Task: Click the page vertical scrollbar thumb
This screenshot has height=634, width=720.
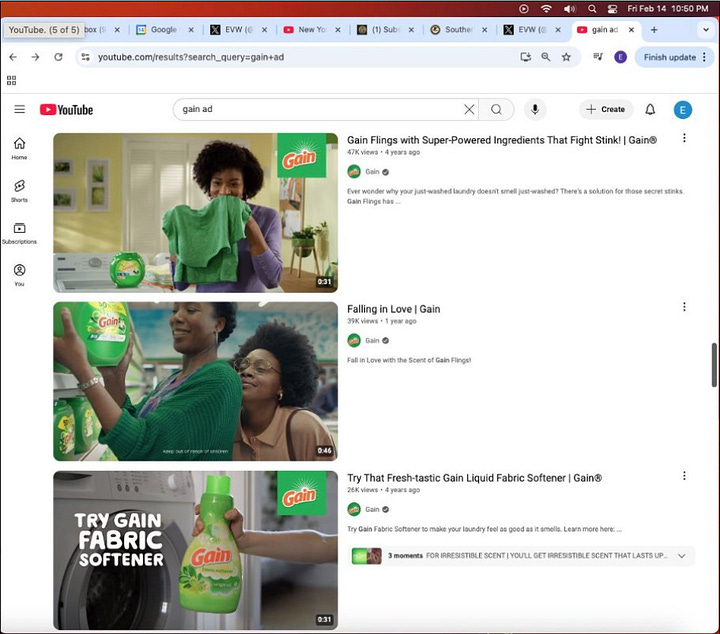Action: (x=714, y=365)
